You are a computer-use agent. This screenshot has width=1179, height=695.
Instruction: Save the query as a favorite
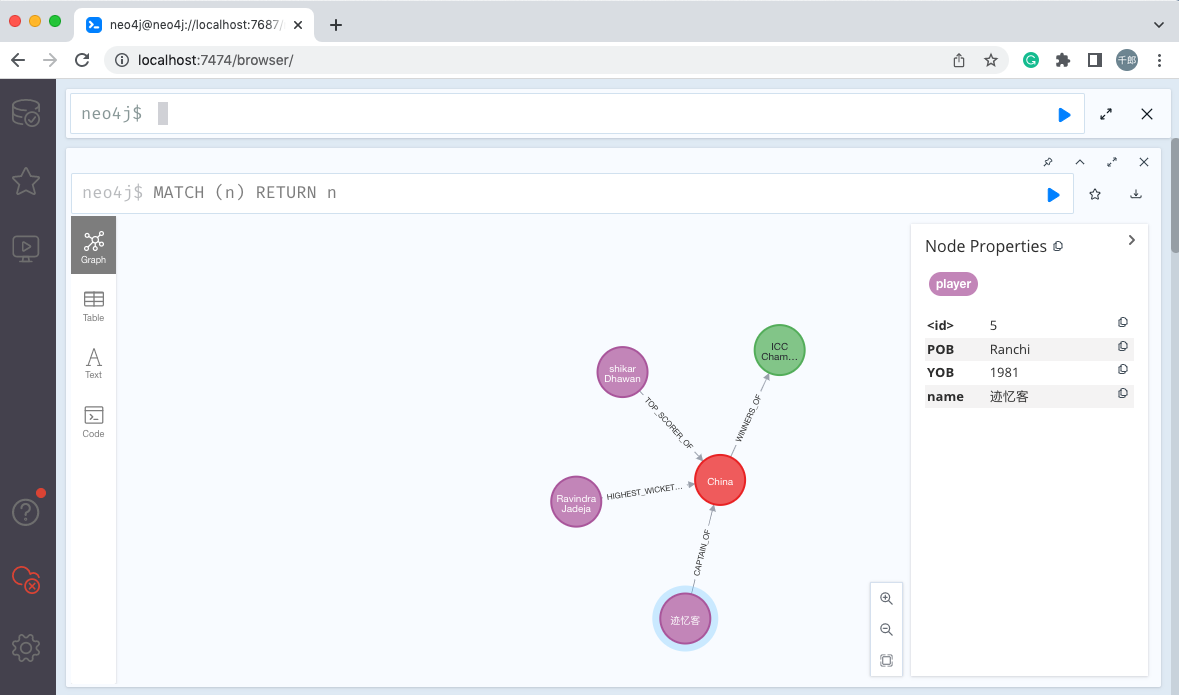pyautogui.click(x=1095, y=194)
